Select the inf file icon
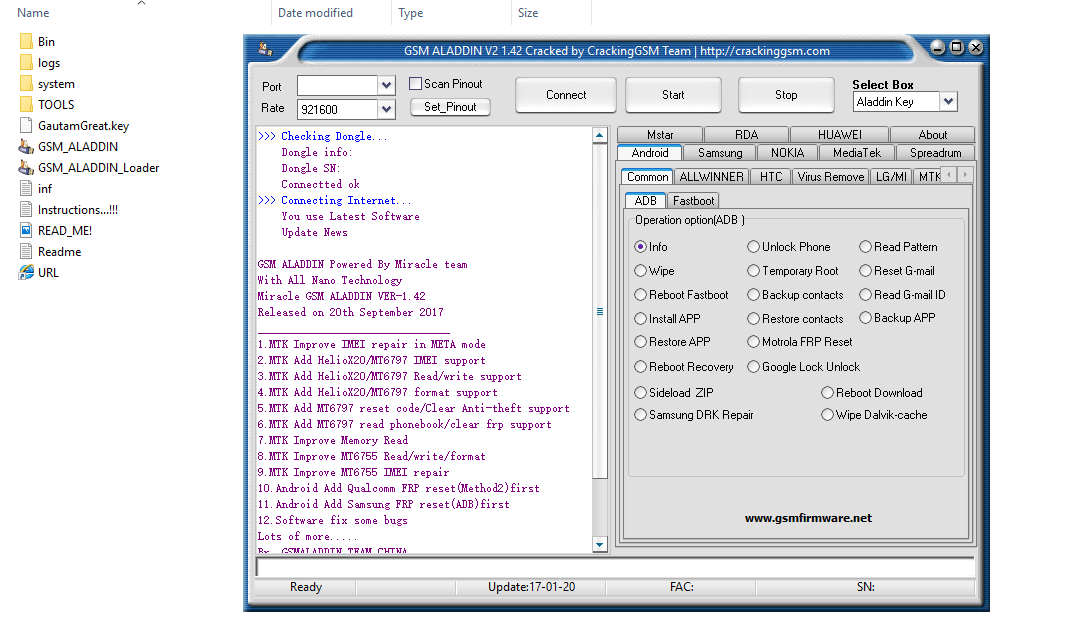 [26, 189]
